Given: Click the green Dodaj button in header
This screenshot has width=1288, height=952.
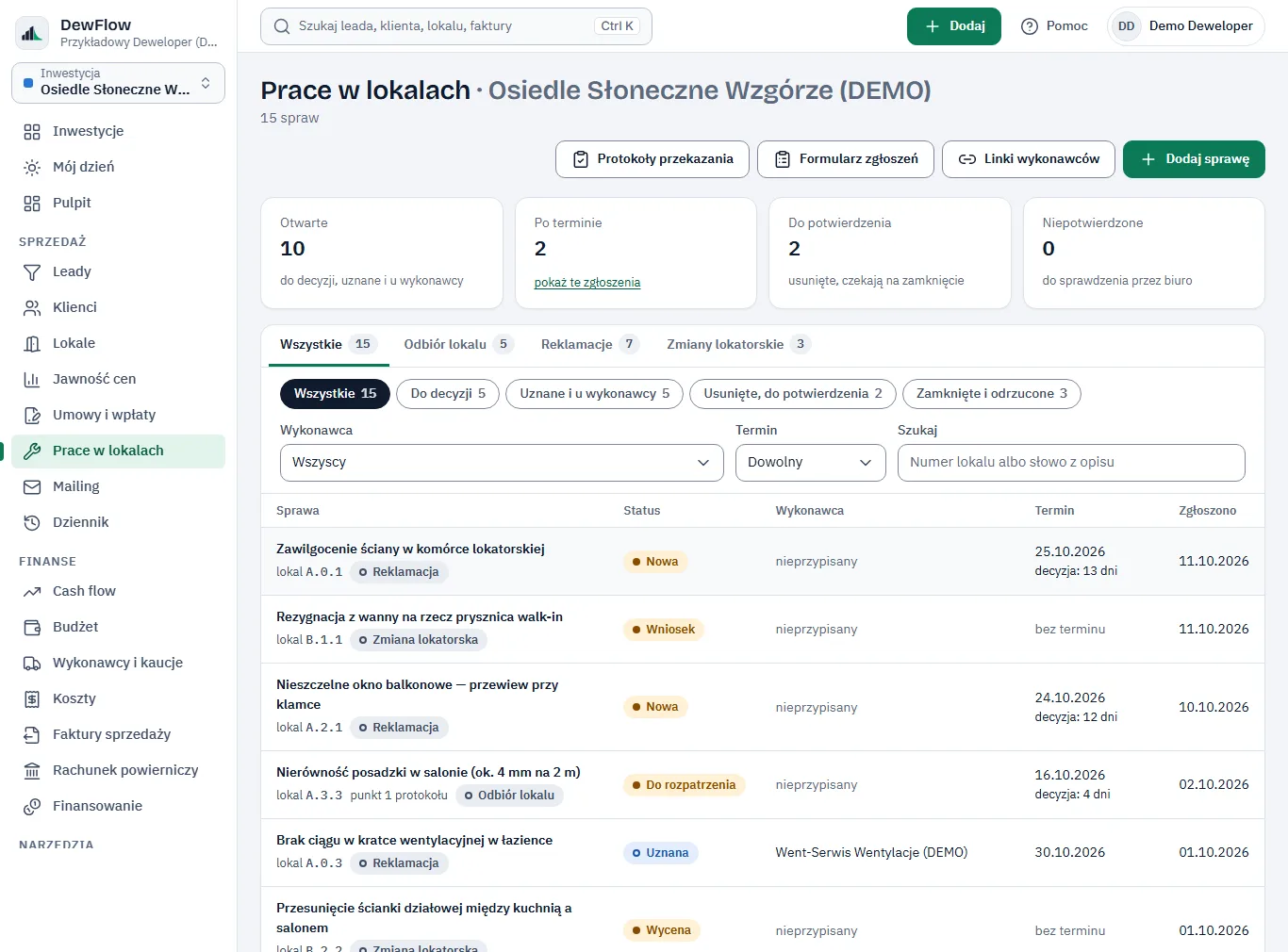Looking at the screenshot, I should coord(954,26).
